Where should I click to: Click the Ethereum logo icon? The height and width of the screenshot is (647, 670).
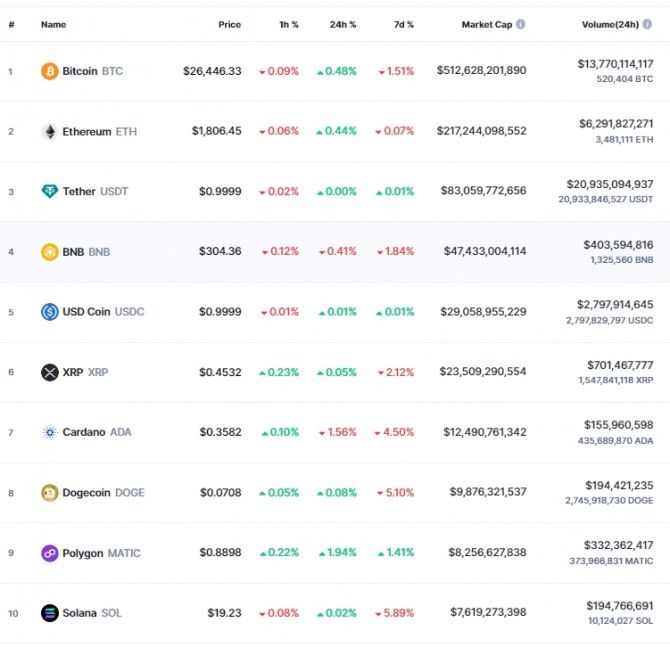pyautogui.click(x=49, y=131)
